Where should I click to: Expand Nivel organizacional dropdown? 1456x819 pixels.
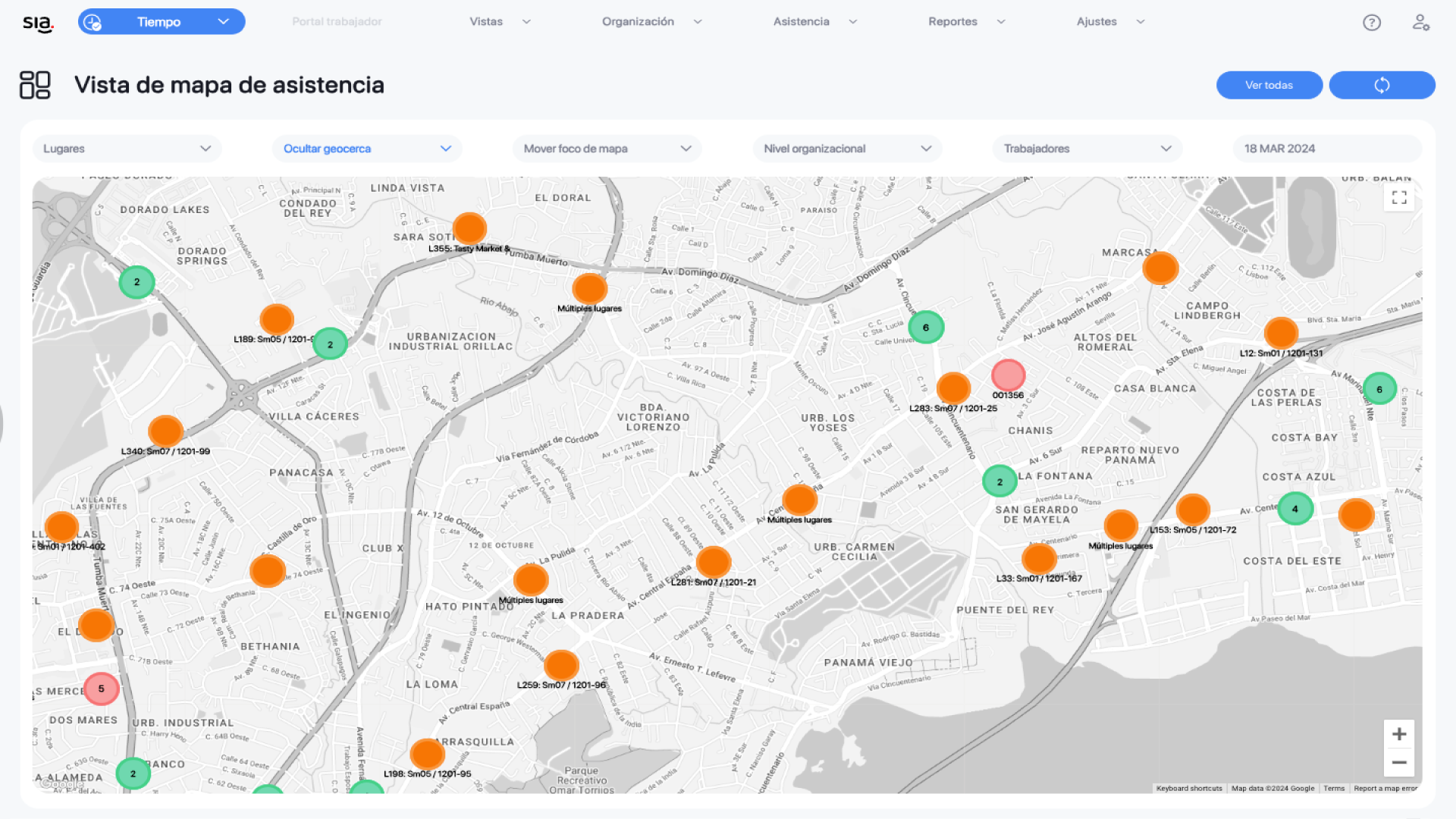click(847, 149)
